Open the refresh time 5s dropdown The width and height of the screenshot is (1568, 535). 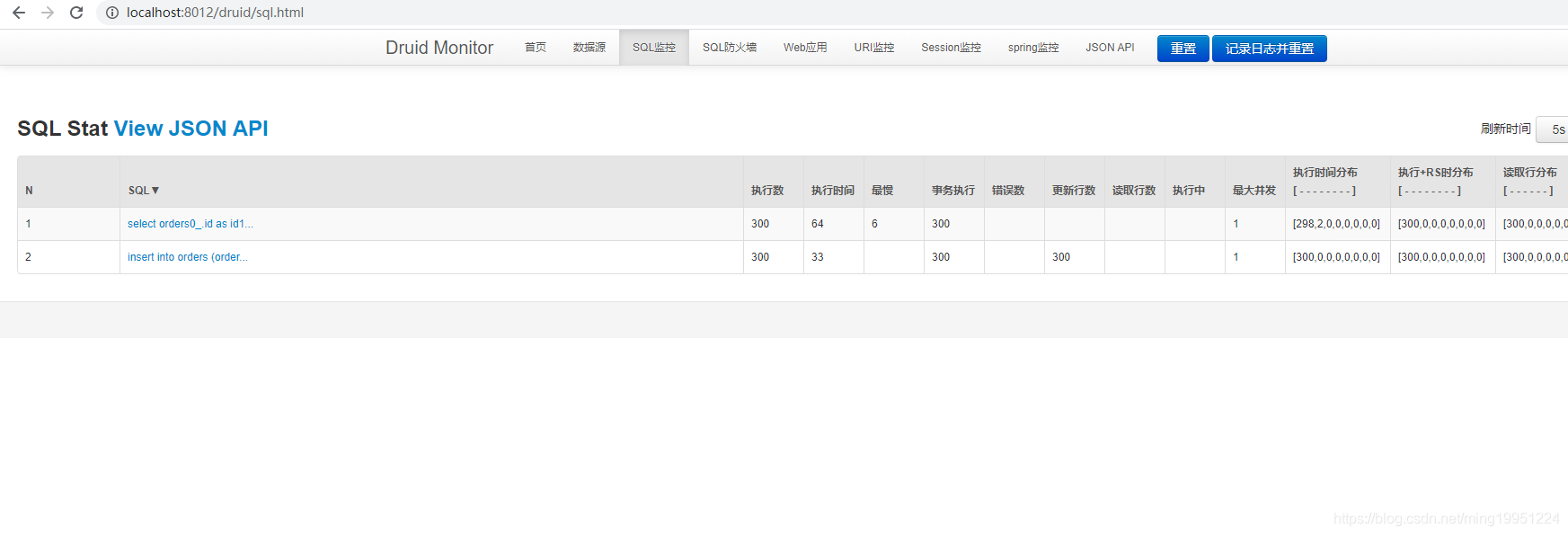click(1555, 129)
